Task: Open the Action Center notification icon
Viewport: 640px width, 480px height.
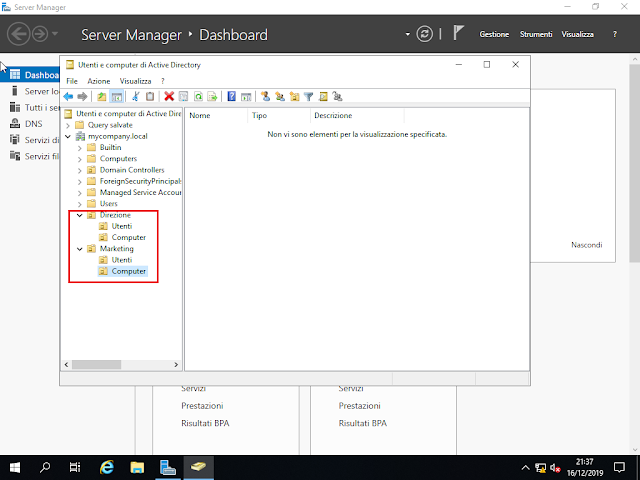Action: (x=619, y=467)
